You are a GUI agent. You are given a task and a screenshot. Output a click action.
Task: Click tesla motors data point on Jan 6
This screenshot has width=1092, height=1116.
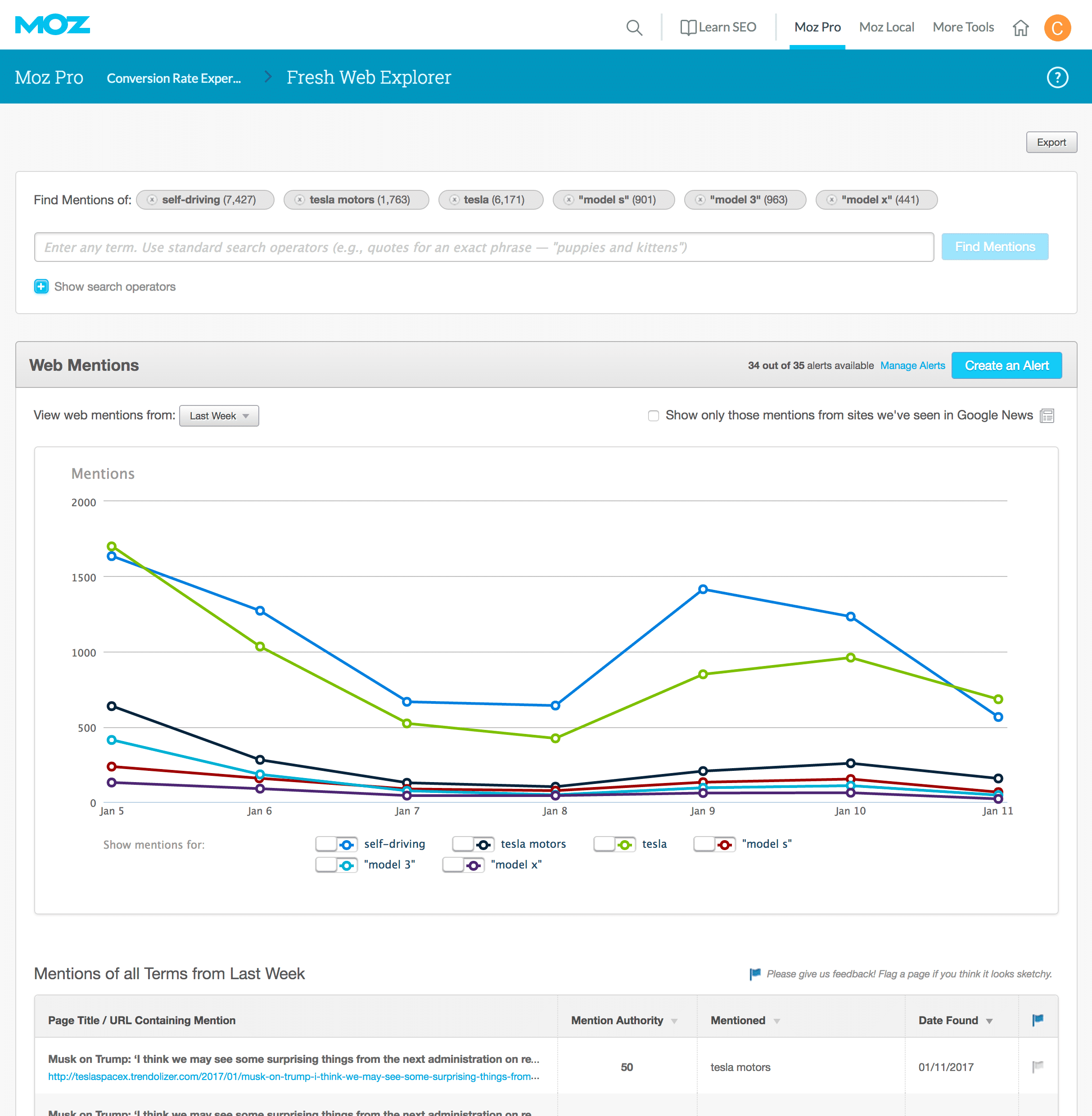(x=260, y=760)
